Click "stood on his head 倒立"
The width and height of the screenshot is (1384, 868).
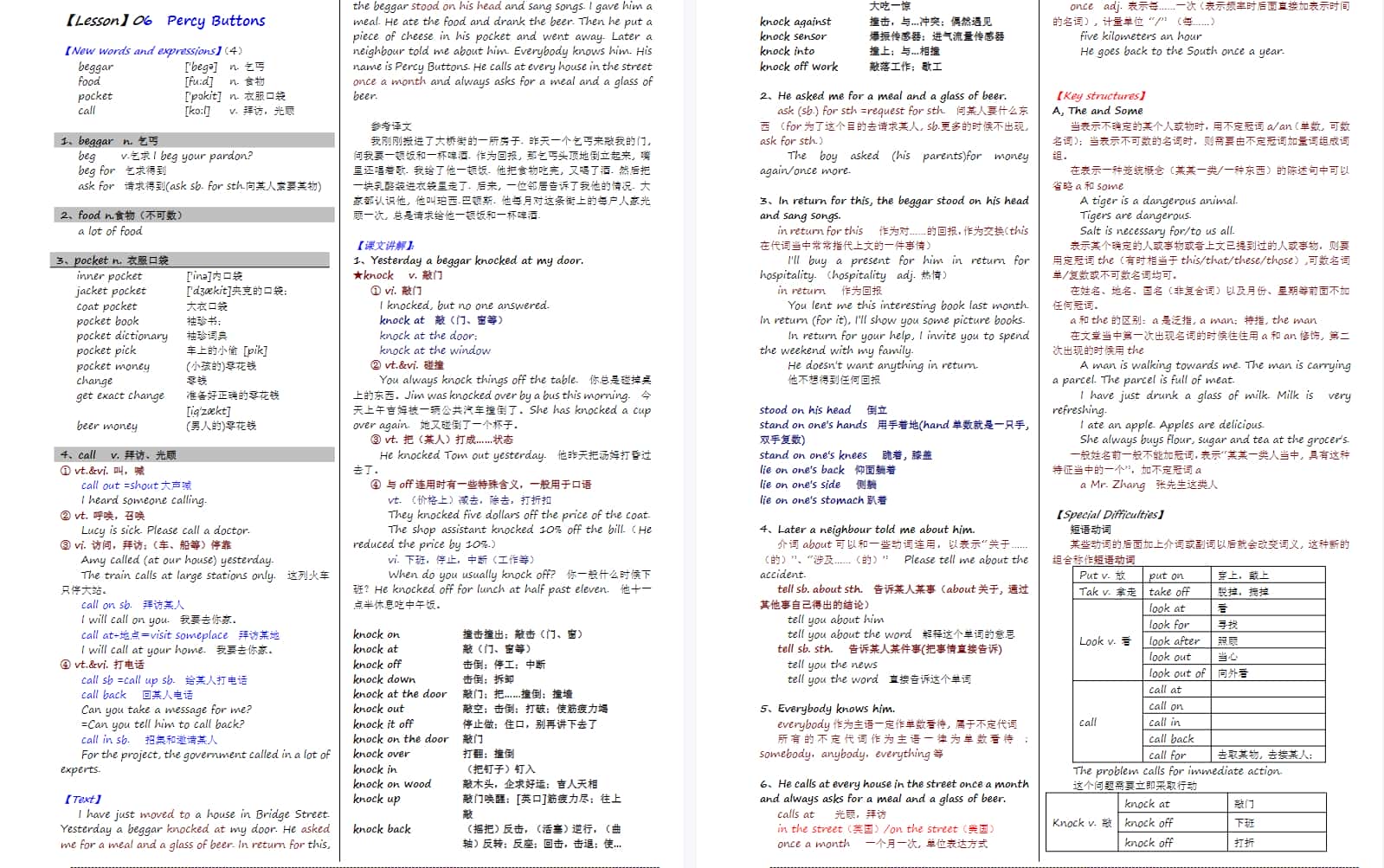pyautogui.click(x=823, y=410)
